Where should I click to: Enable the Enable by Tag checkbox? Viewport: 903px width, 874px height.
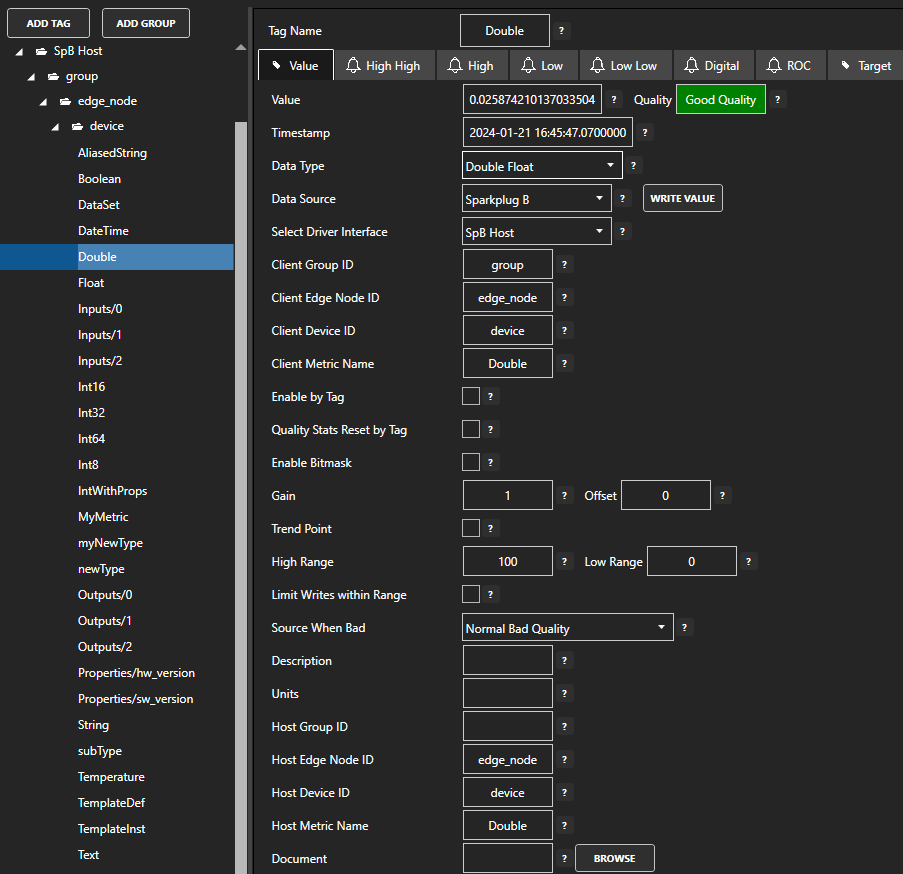pos(471,397)
